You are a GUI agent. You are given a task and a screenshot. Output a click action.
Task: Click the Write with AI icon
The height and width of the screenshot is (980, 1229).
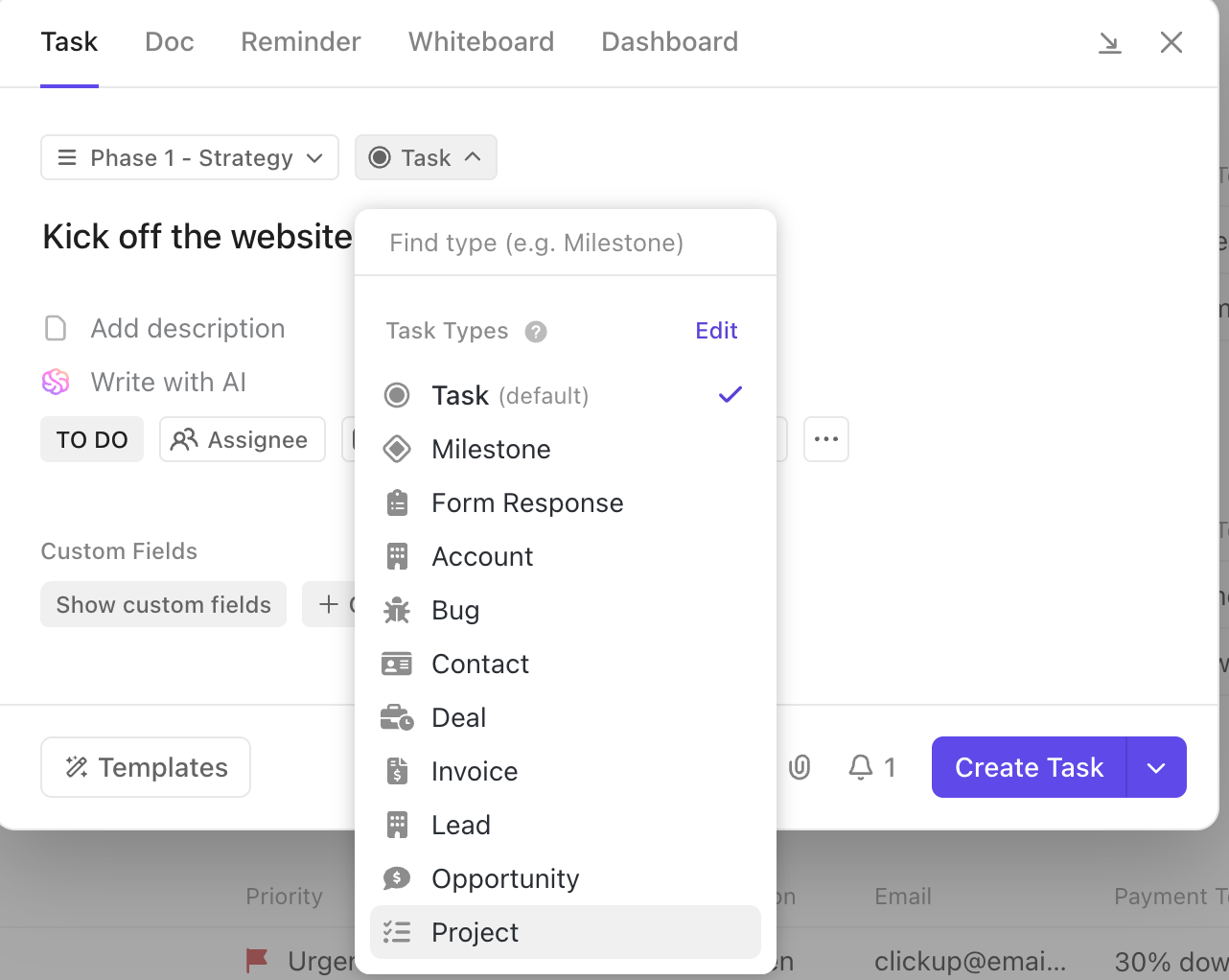pos(56,383)
